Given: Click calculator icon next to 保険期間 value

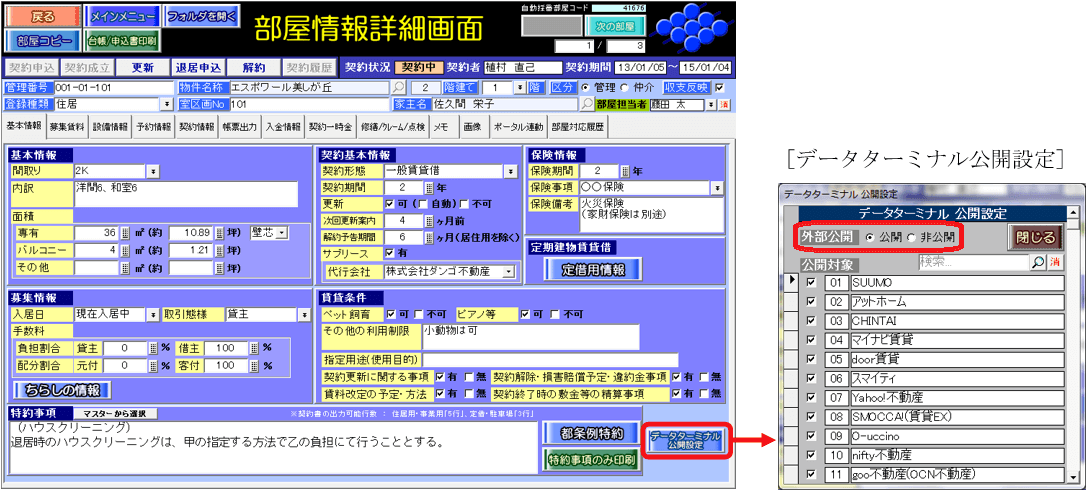Looking at the screenshot, I should tap(625, 171).
